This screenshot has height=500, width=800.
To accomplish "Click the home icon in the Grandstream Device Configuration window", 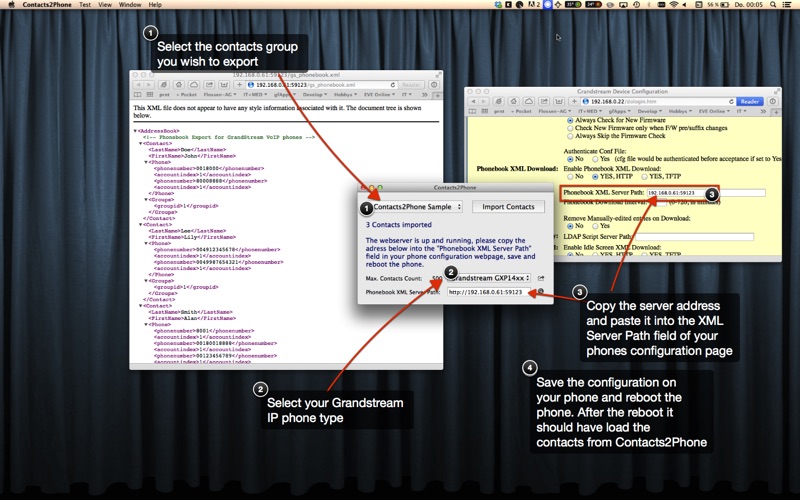I will click(x=514, y=102).
